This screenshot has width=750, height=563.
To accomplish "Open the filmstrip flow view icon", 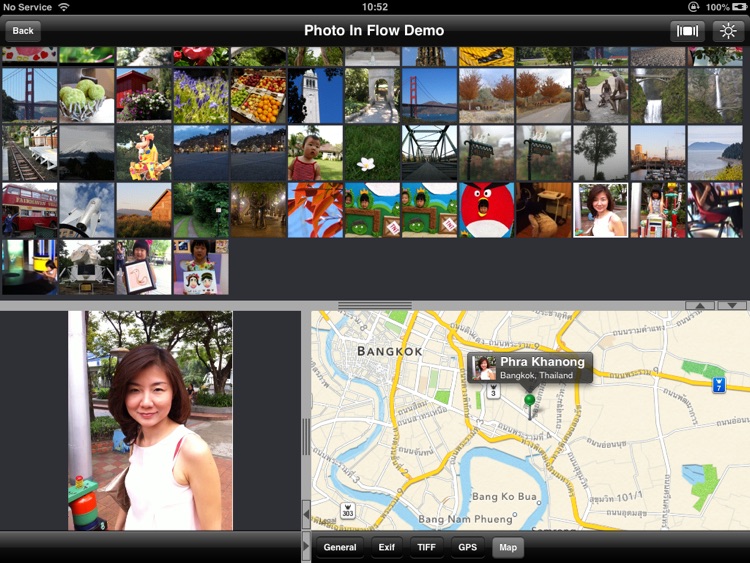I will (687, 32).
